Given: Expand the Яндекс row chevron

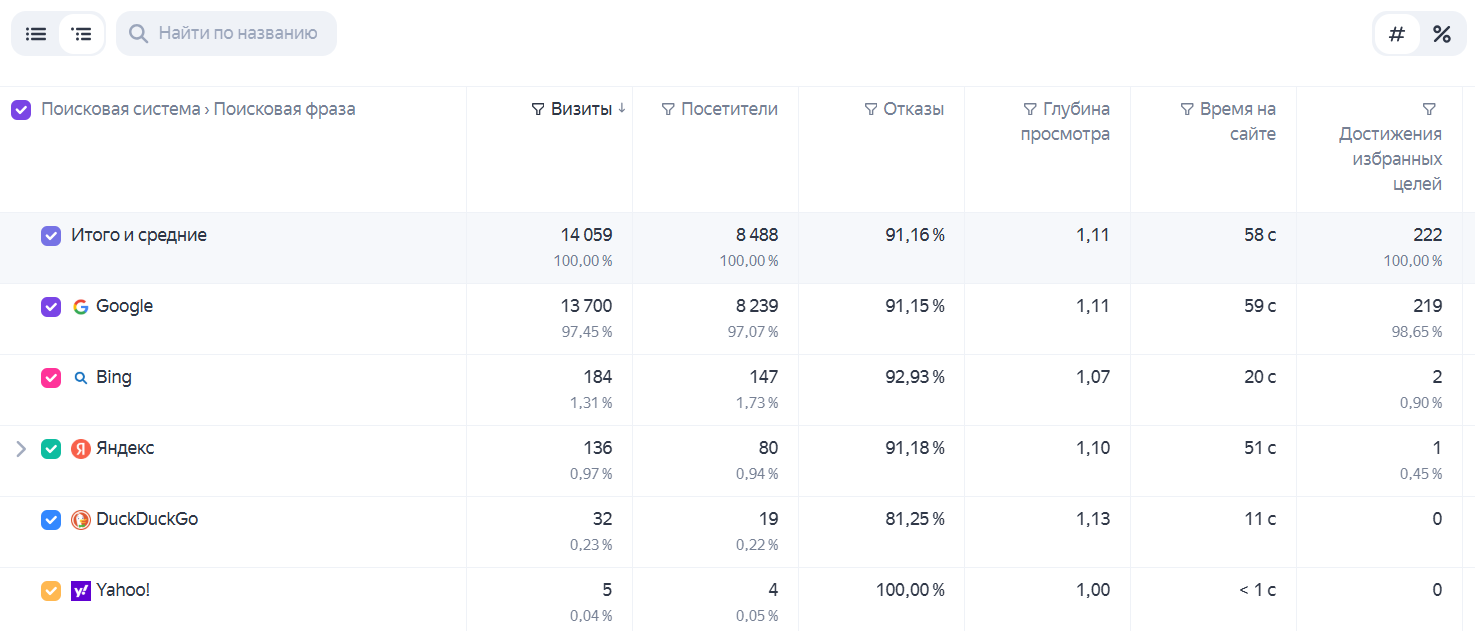Looking at the screenshot, I should coord(20,449).
